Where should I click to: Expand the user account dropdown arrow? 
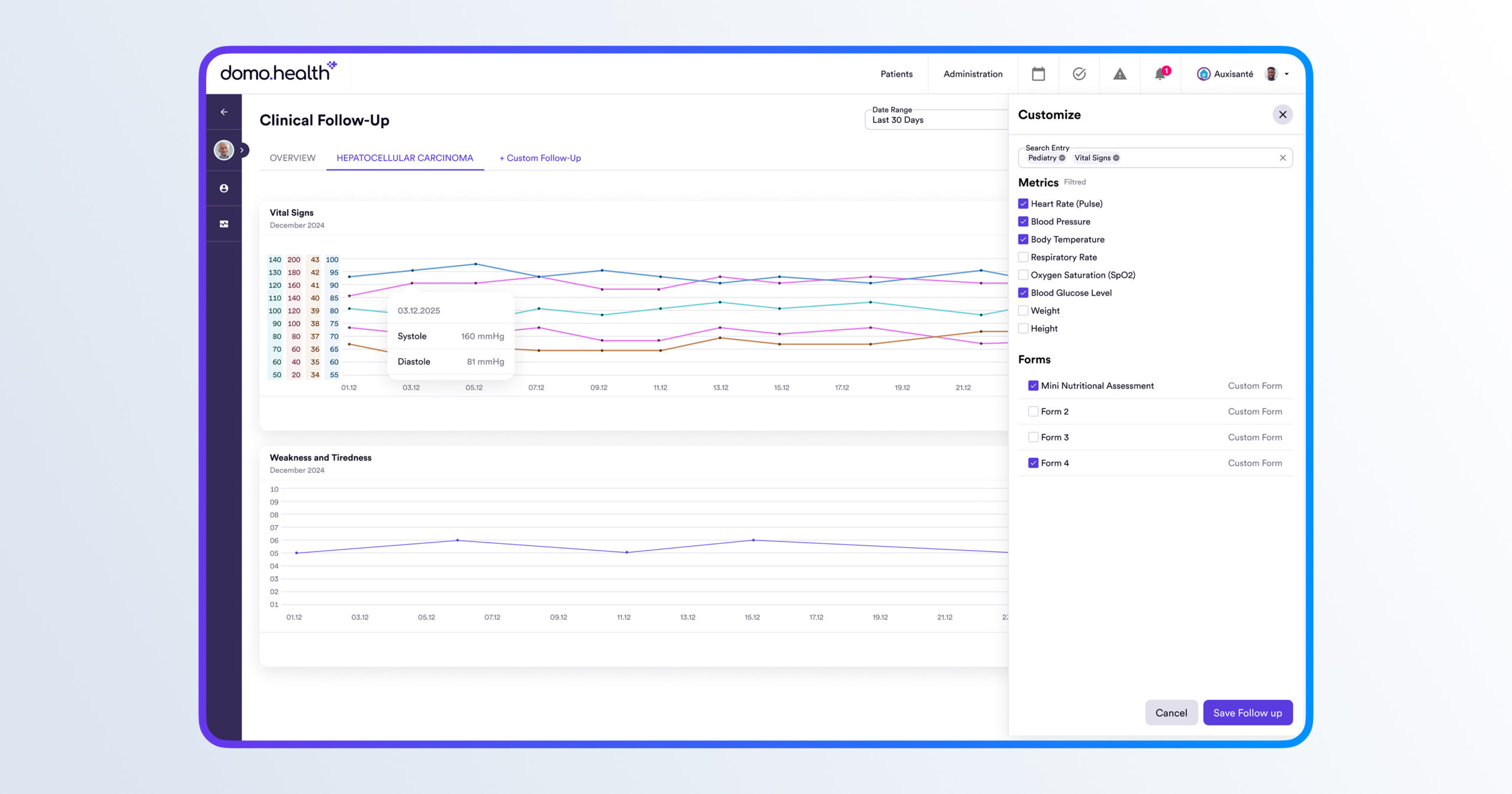tap(1286, 74)
